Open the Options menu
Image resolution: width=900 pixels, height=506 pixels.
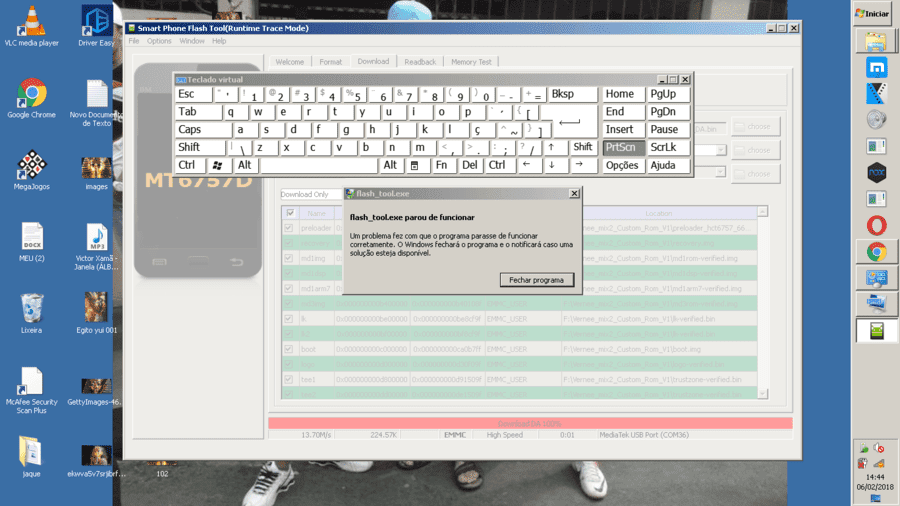(x=159, y=41)
